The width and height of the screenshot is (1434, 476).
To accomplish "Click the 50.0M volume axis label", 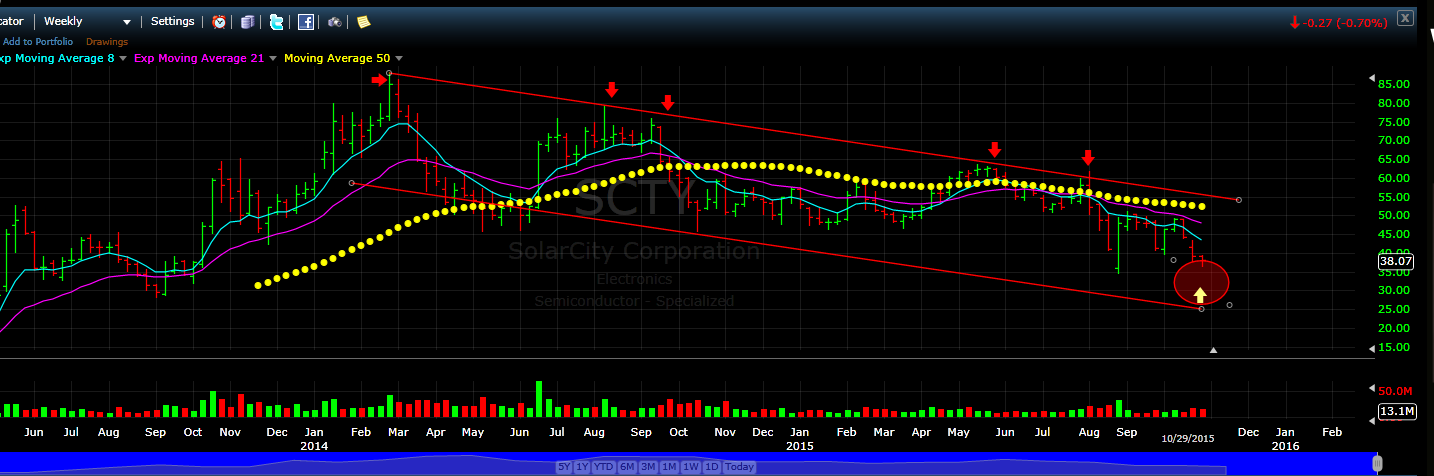I will tap(1395, 391).
